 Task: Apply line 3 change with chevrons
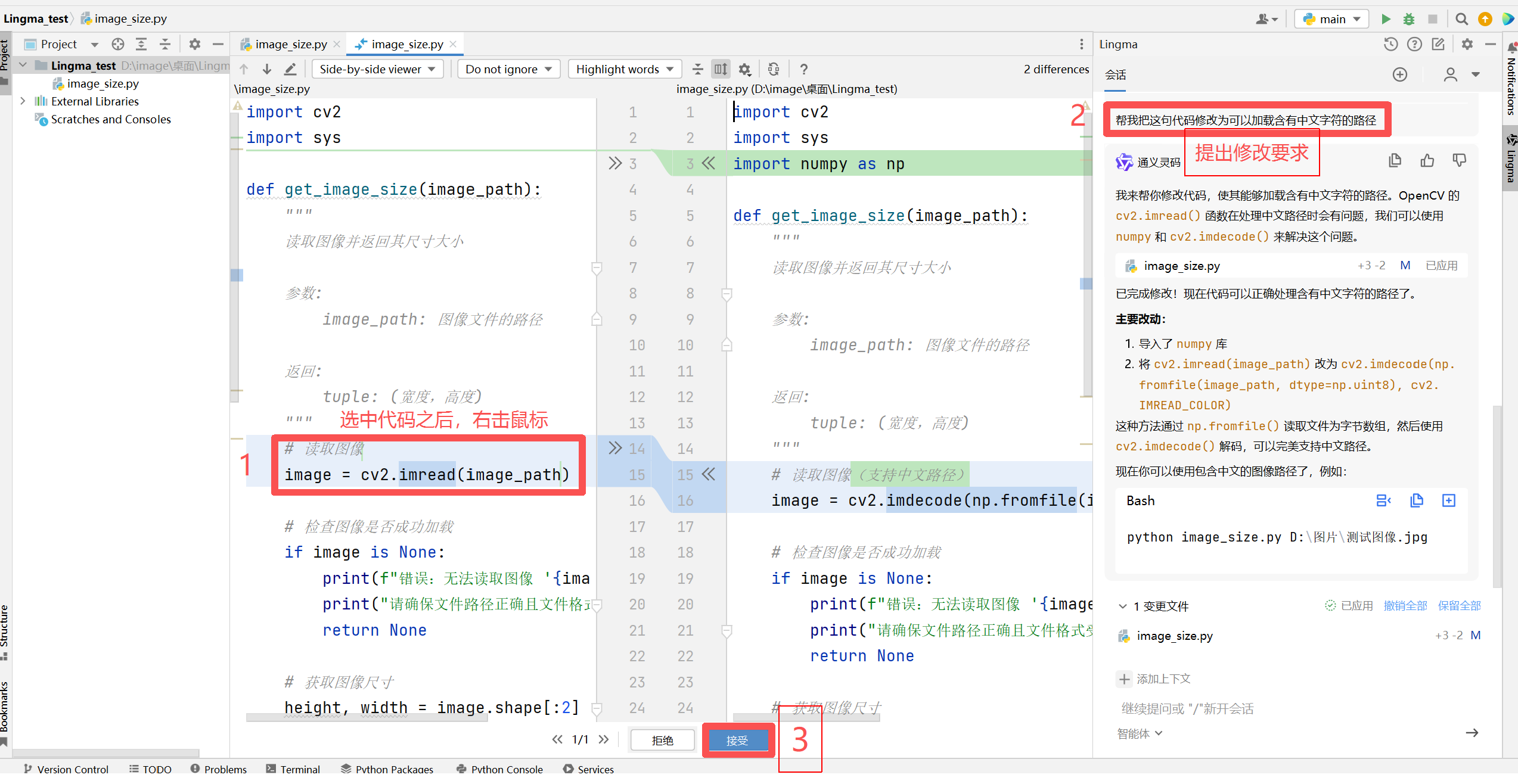[x=615, y=163]
